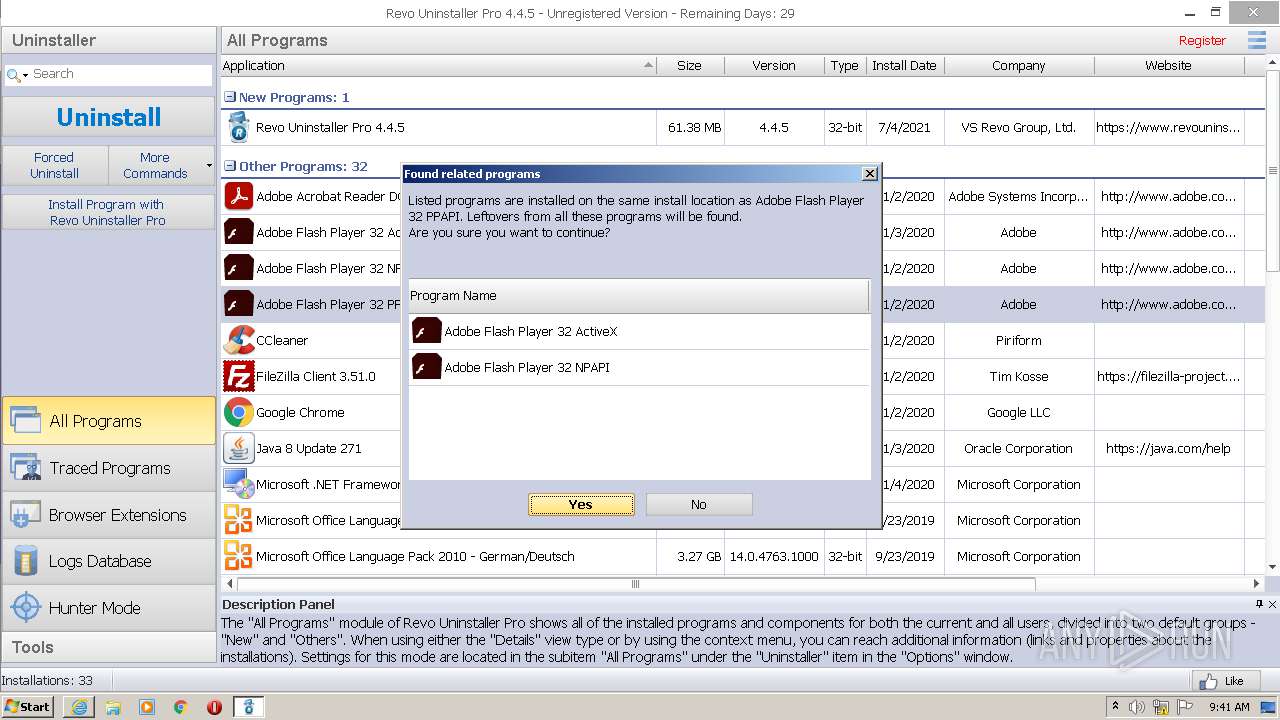The width and height of the screenshot is (1280, 720).
Task: Show hidden system tray icons
Action: pos(1115,707)
